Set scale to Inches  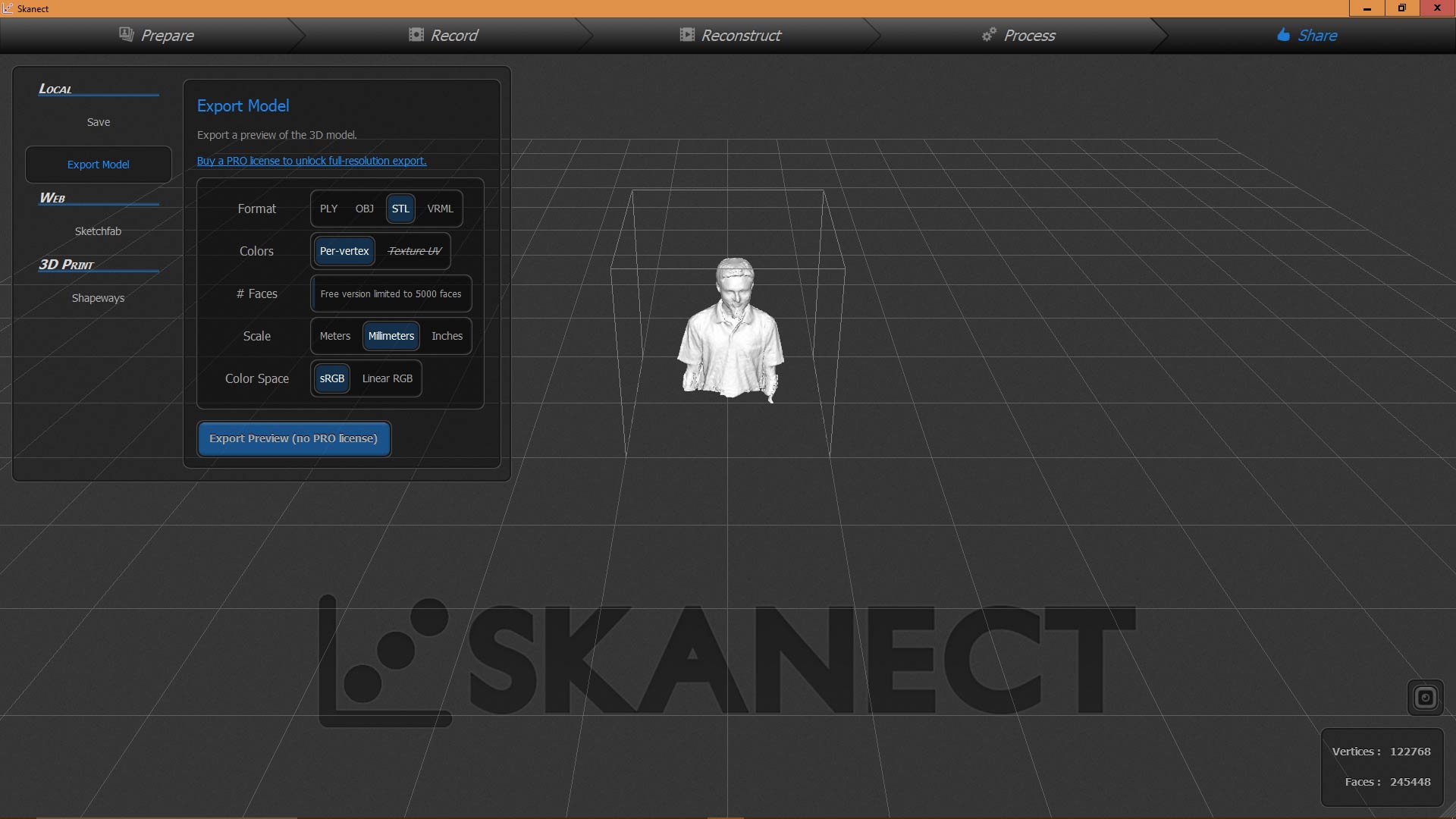pyautogui.click(x=447, y=336)
